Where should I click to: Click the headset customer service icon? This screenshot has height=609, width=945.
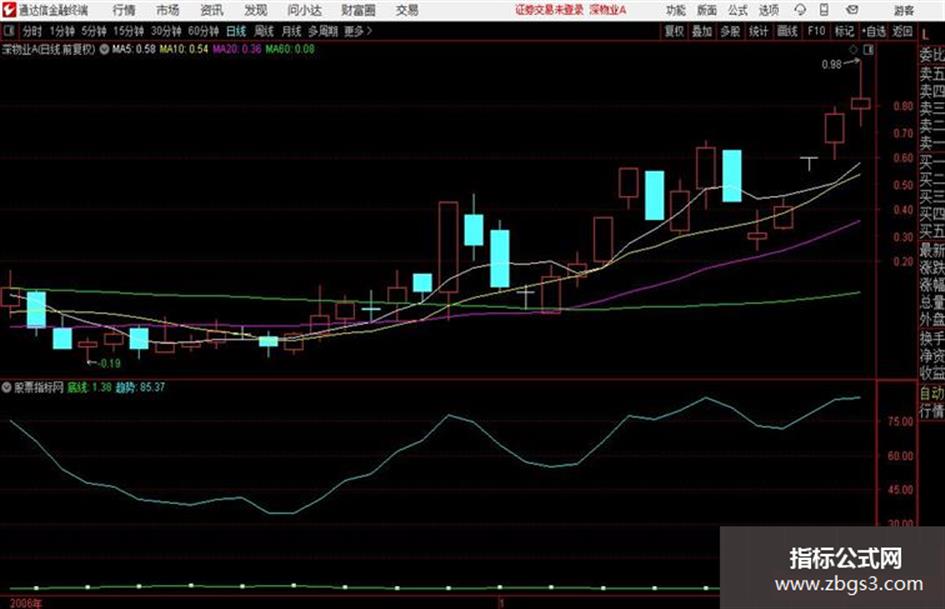[800, 10]
